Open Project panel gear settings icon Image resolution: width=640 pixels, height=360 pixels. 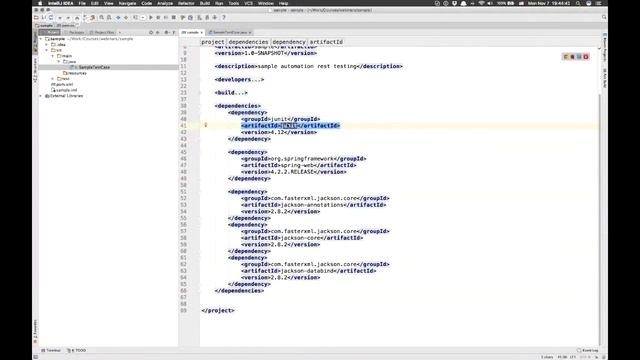pos(166,32)
